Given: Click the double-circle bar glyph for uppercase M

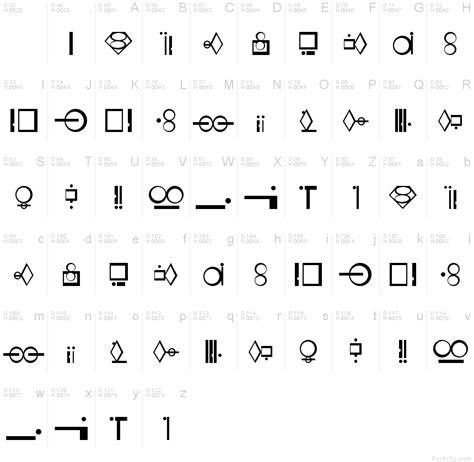Looking at the screenshot, I should (213, 123).
